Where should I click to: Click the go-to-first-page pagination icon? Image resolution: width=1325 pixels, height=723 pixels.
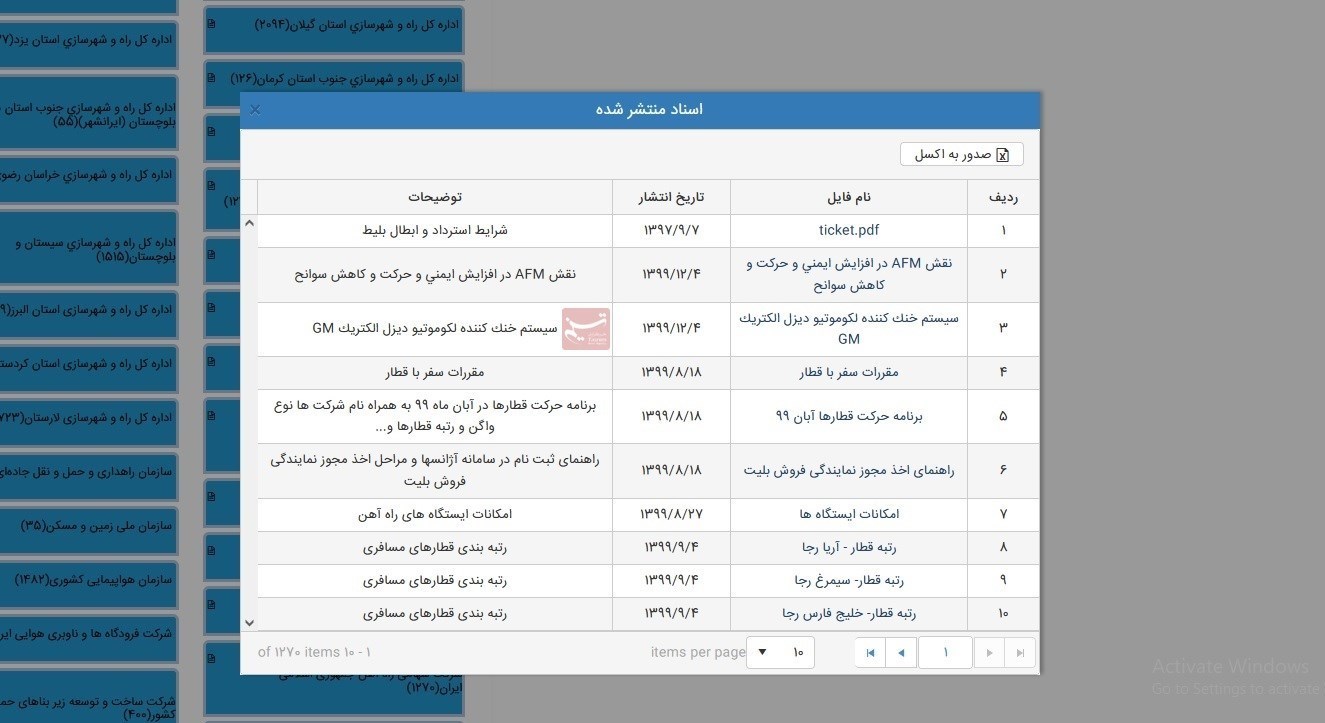869,652
